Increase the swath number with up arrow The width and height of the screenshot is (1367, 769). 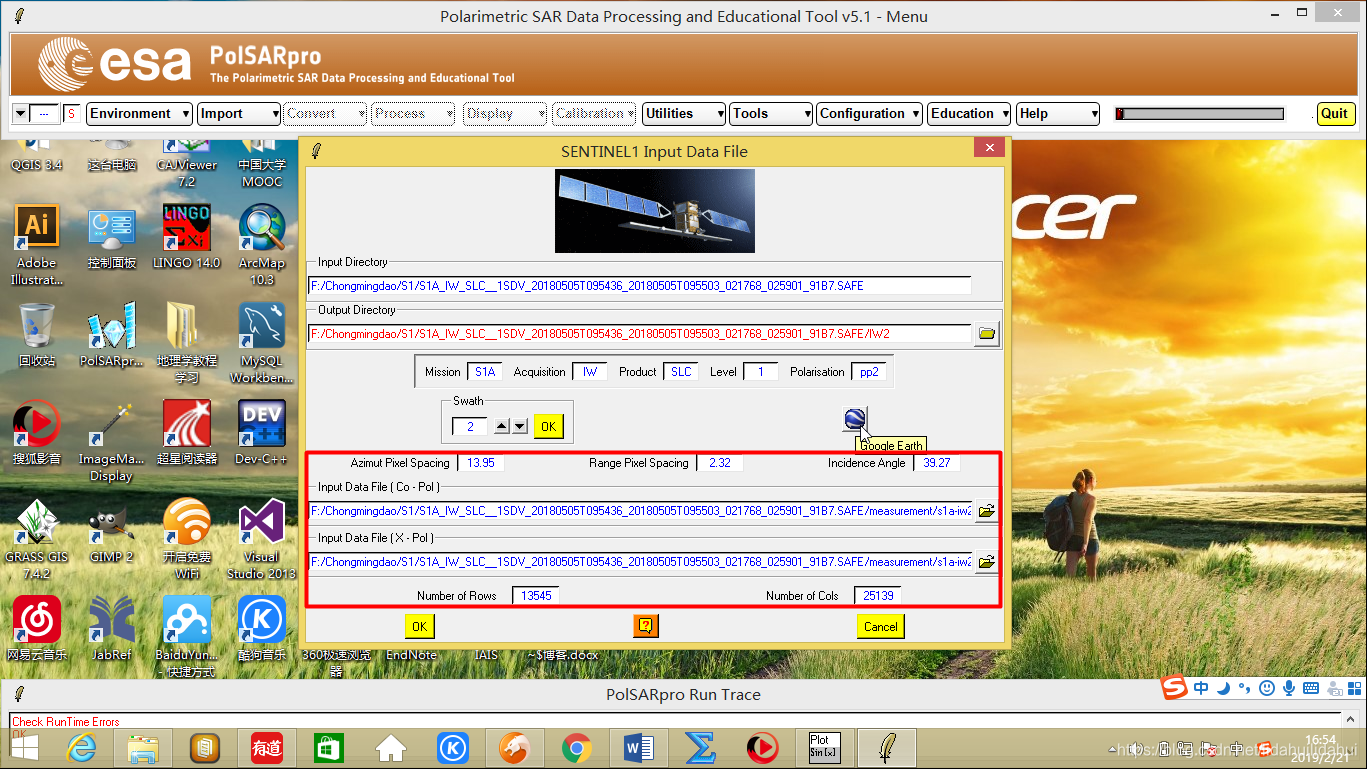coord(503,426)
